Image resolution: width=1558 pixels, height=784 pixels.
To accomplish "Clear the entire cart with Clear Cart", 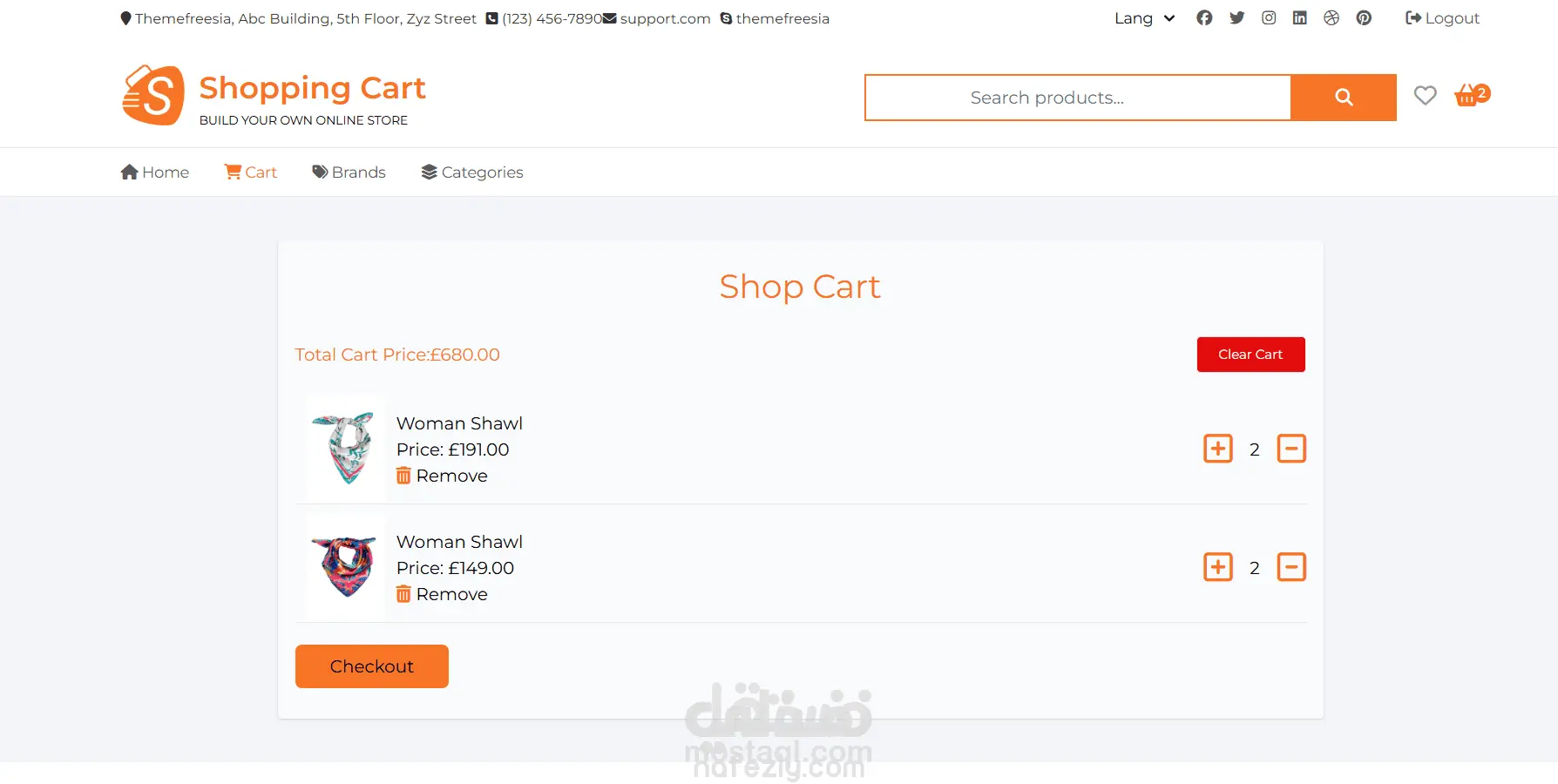I will tap(1251, 355).
